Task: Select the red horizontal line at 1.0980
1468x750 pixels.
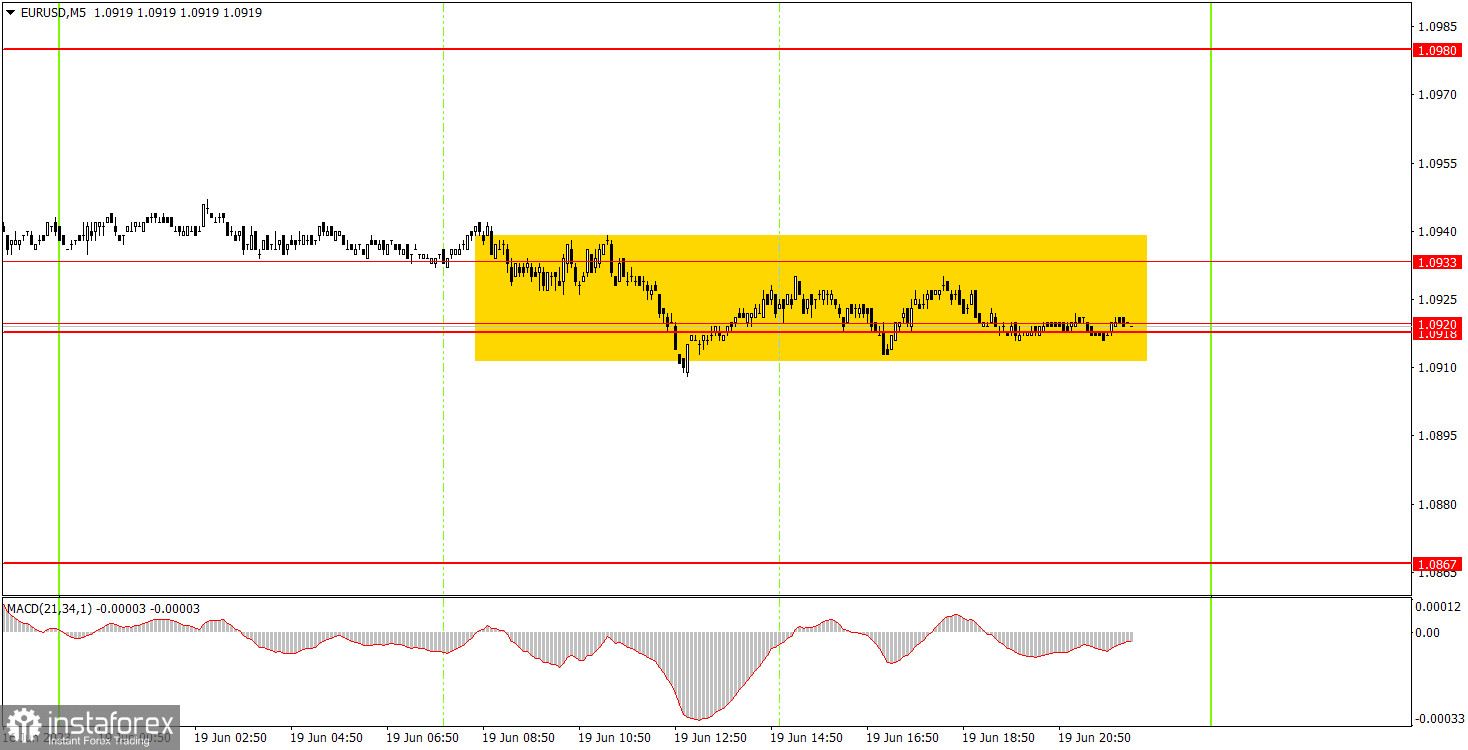Action: click(x=705, y=48)
